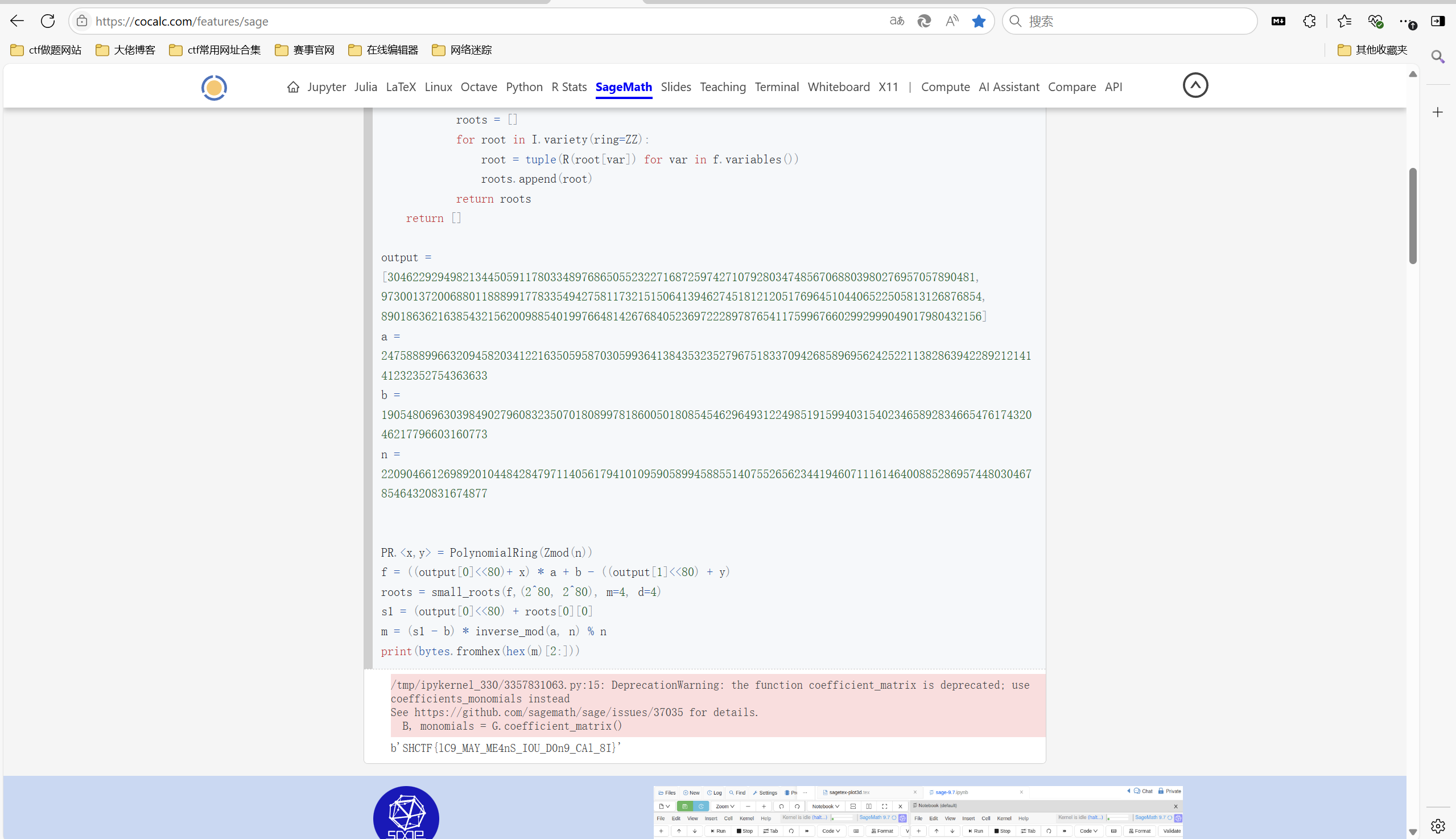Open the M+ extension icon
1456x839 pixels.
click(x=1278, y=21)
